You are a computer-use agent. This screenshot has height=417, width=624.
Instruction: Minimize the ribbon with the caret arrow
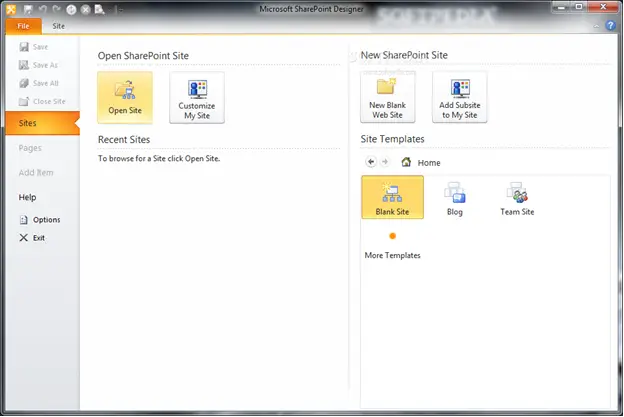[x=596, y=26]
